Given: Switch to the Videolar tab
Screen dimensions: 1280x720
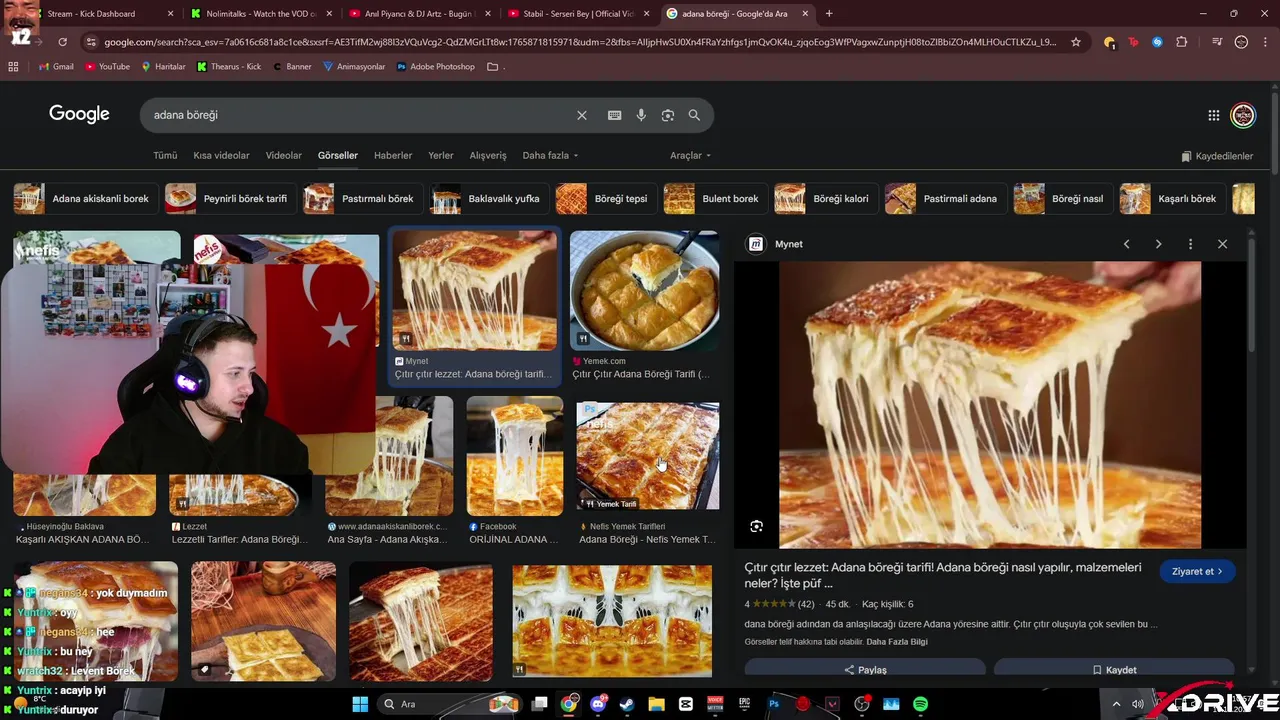Looking at the screenshot, I should [283, 156].
